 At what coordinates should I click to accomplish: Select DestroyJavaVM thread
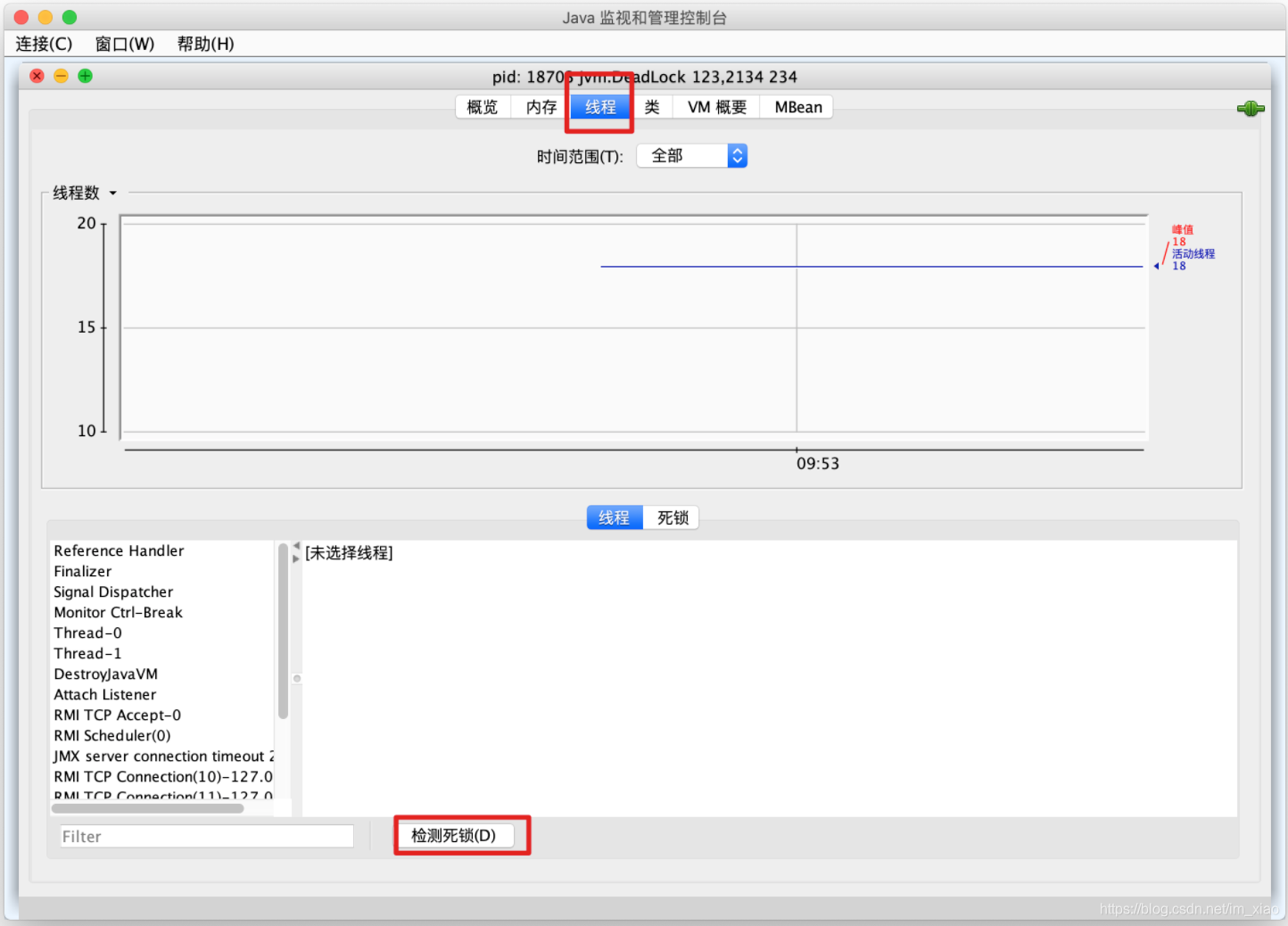(x=162, y=674)
